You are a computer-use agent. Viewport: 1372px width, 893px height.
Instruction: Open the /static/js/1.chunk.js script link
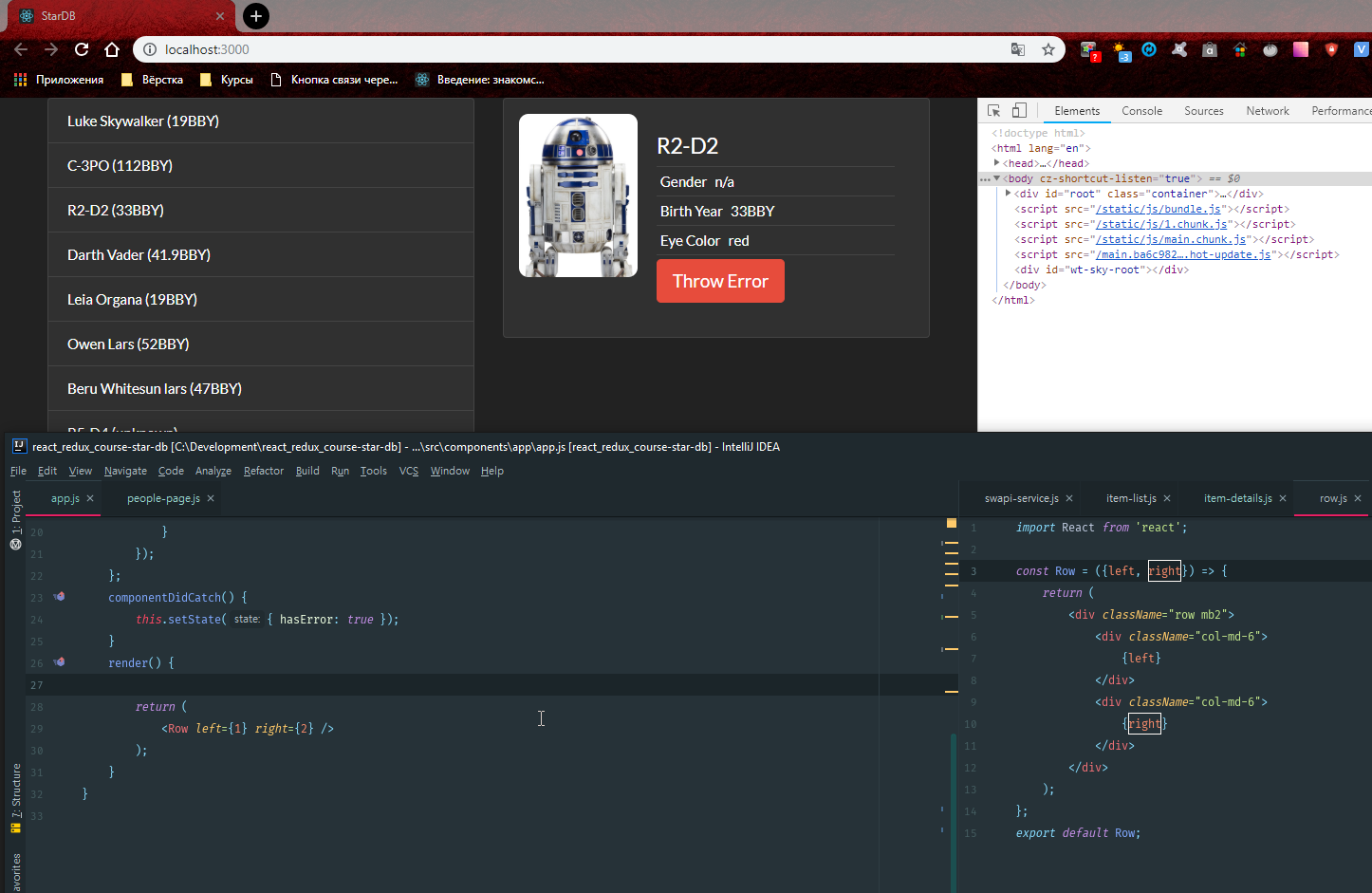[1161, 224]
